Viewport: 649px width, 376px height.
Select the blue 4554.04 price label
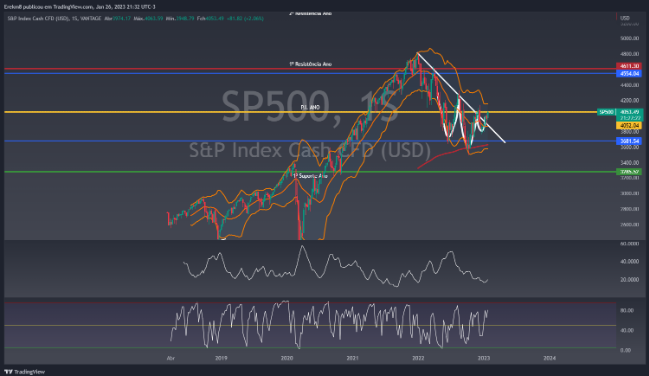[x=629, y=73]
